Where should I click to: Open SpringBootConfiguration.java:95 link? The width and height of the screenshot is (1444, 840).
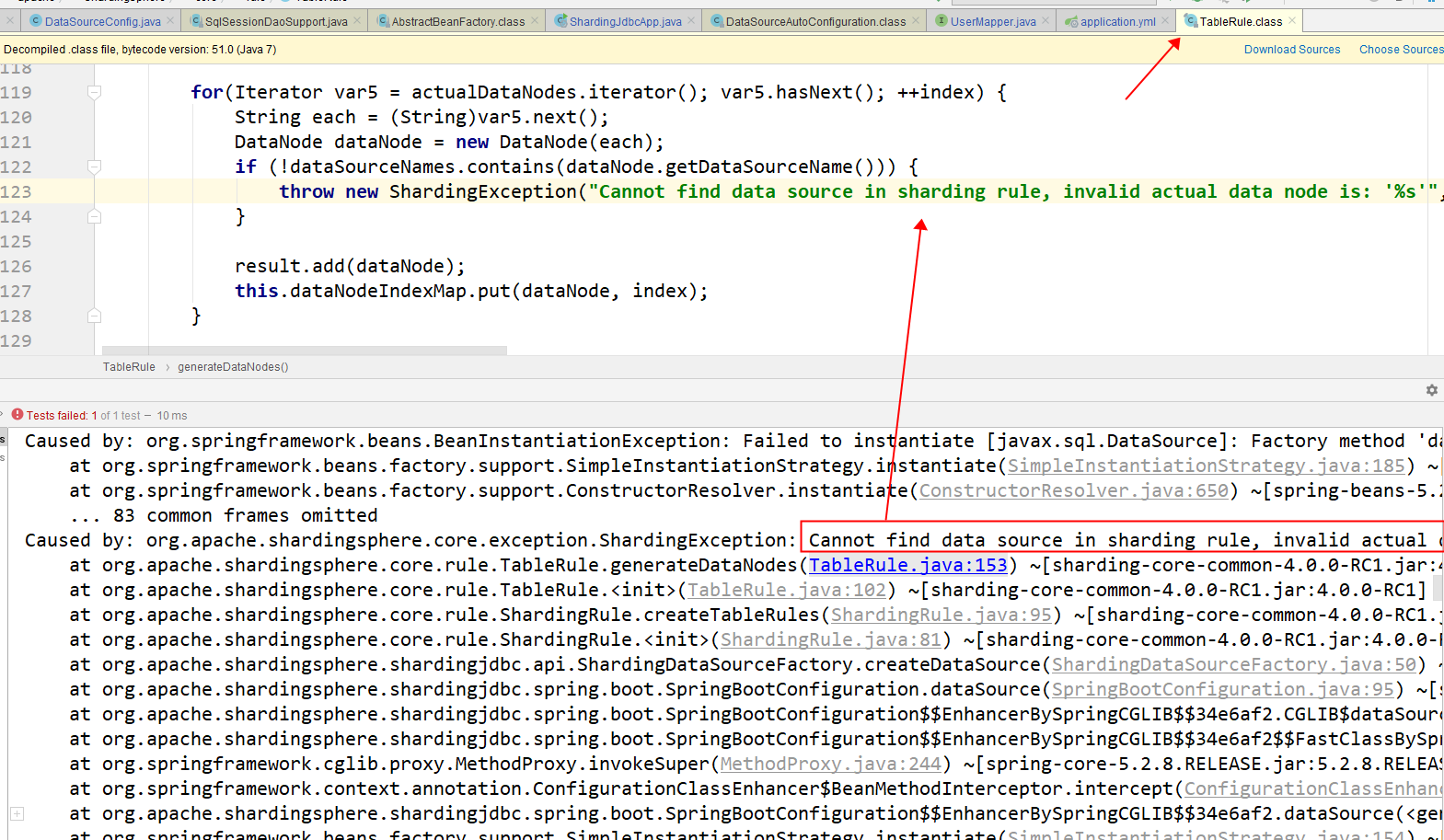pos(1223,689)
